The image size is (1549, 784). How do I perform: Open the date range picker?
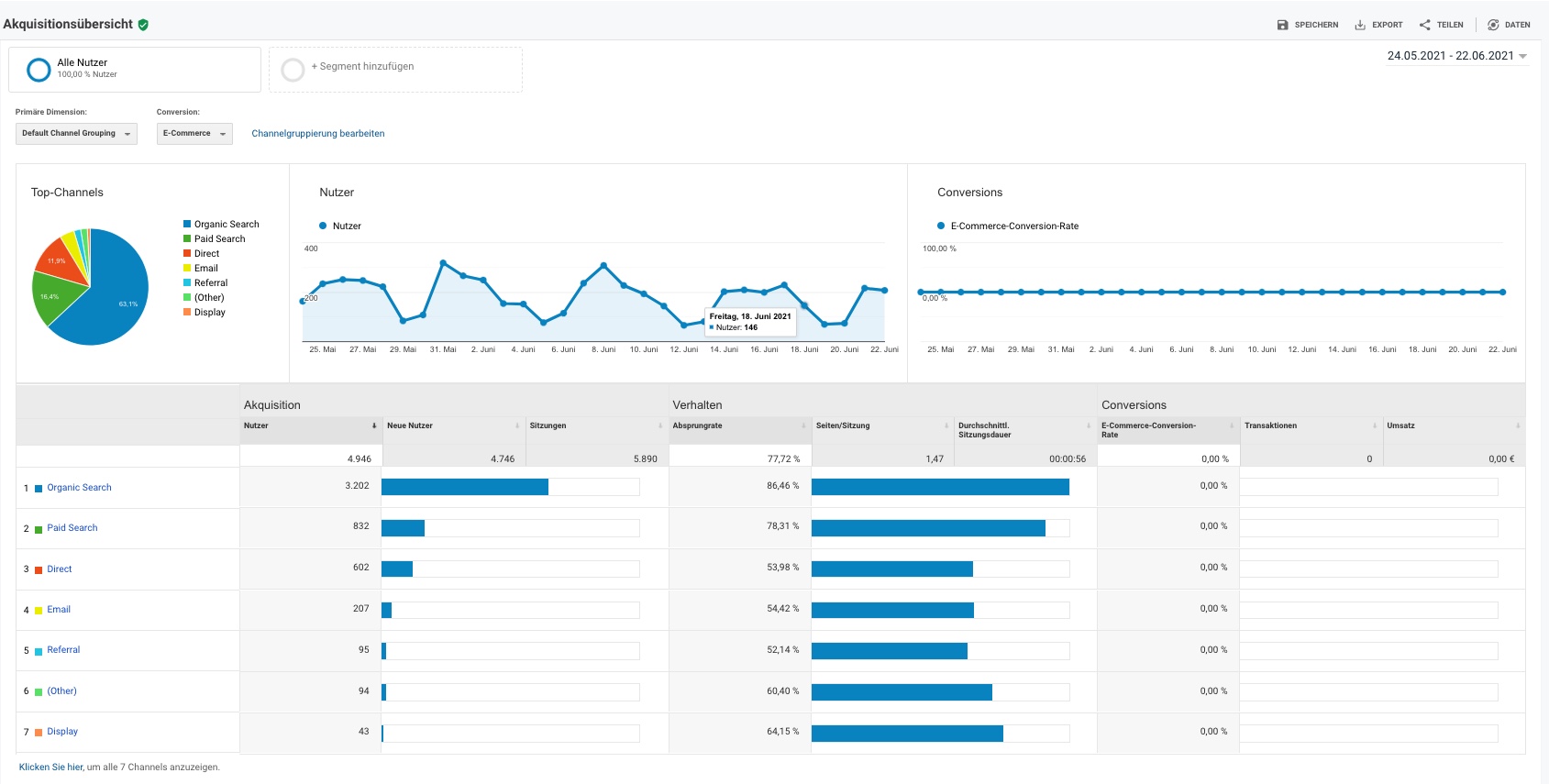[1456, 56]
